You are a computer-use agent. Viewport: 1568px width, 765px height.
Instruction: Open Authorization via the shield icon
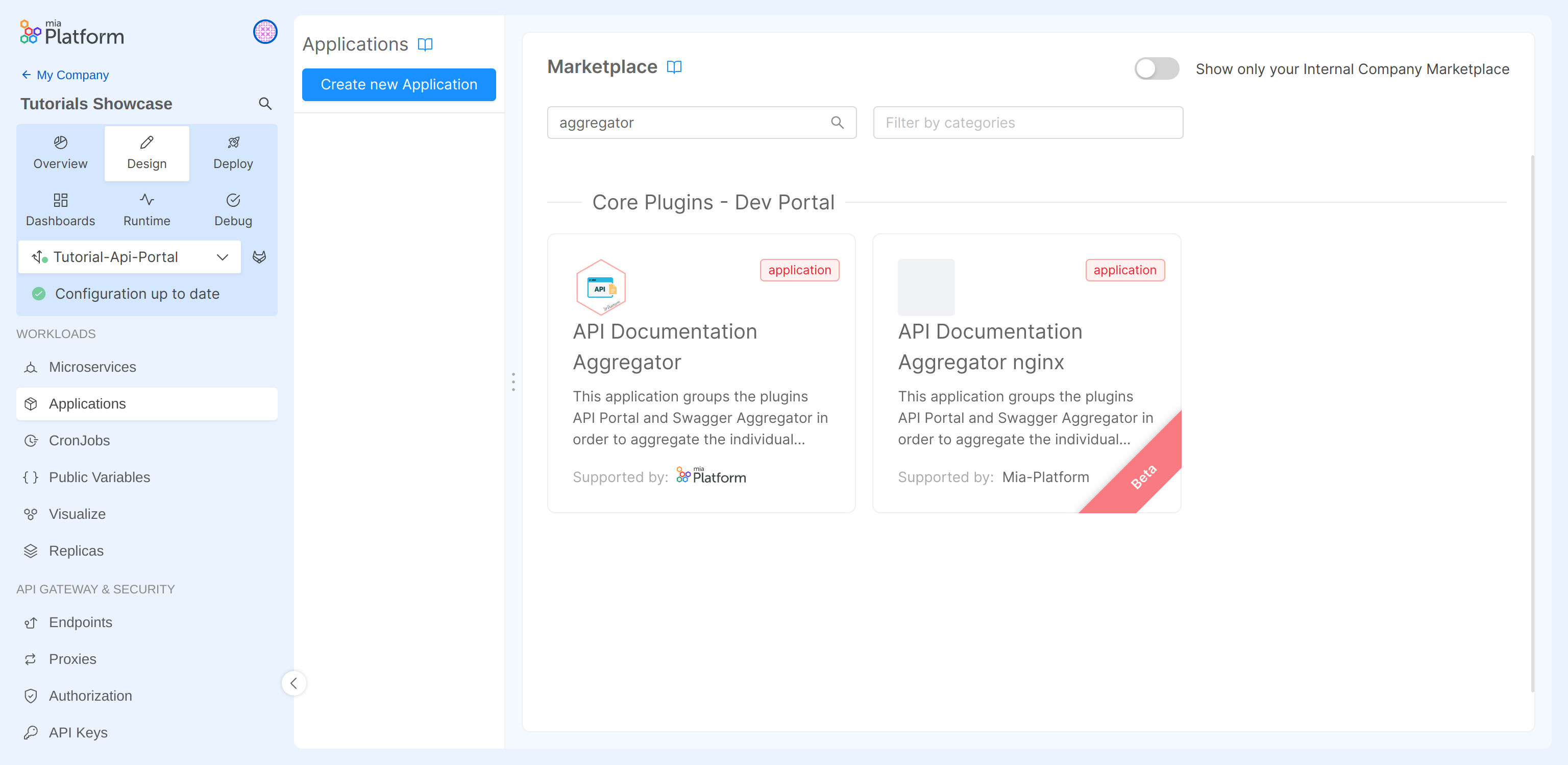coord(31,695)
